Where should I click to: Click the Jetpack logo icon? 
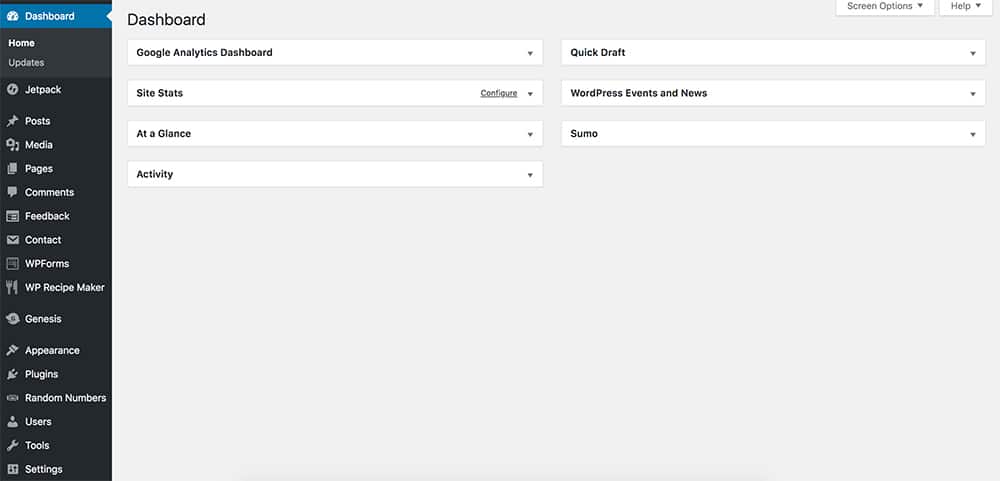coord(12,90)
